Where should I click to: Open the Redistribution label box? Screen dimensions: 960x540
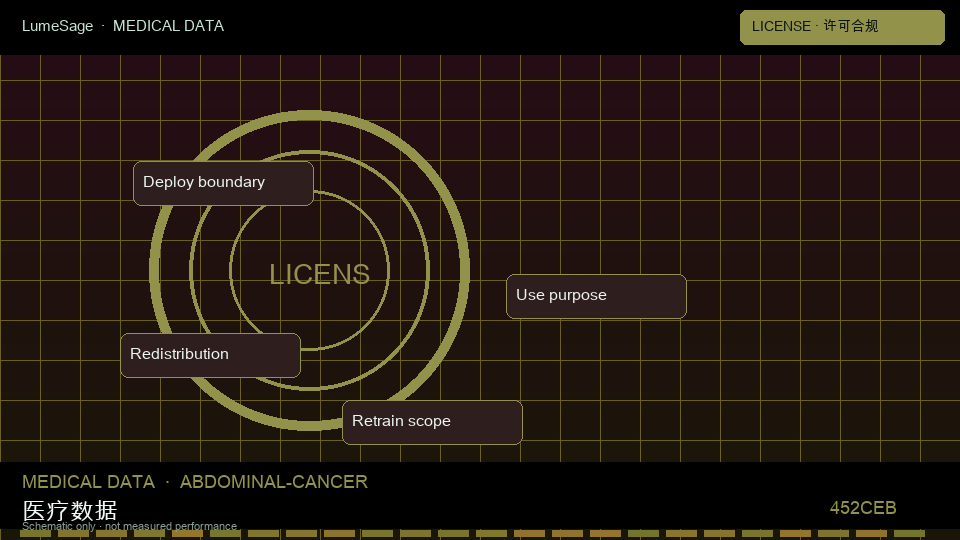[x=211, y=355]
